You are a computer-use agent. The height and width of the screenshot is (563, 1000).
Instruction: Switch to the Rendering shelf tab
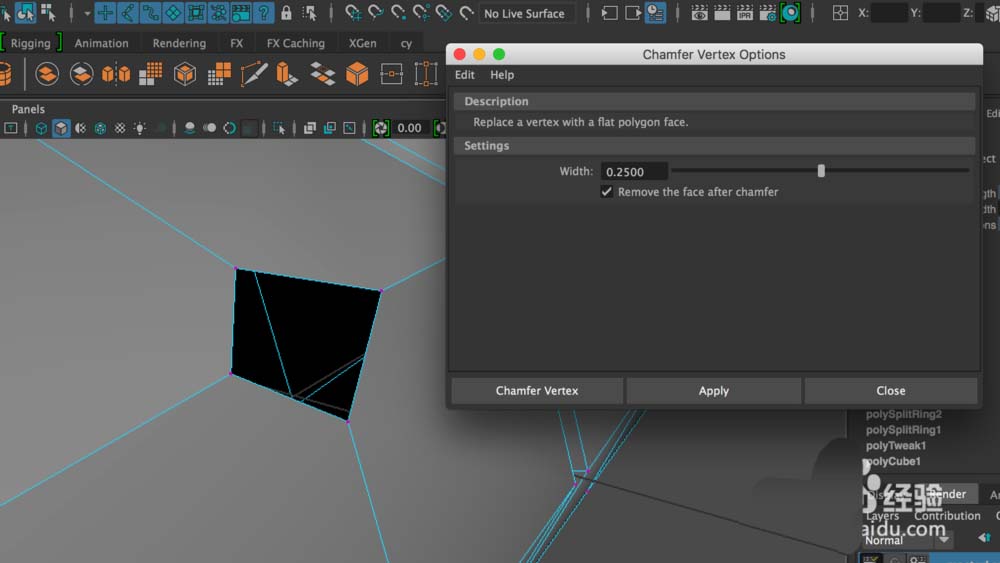(179, 43)
